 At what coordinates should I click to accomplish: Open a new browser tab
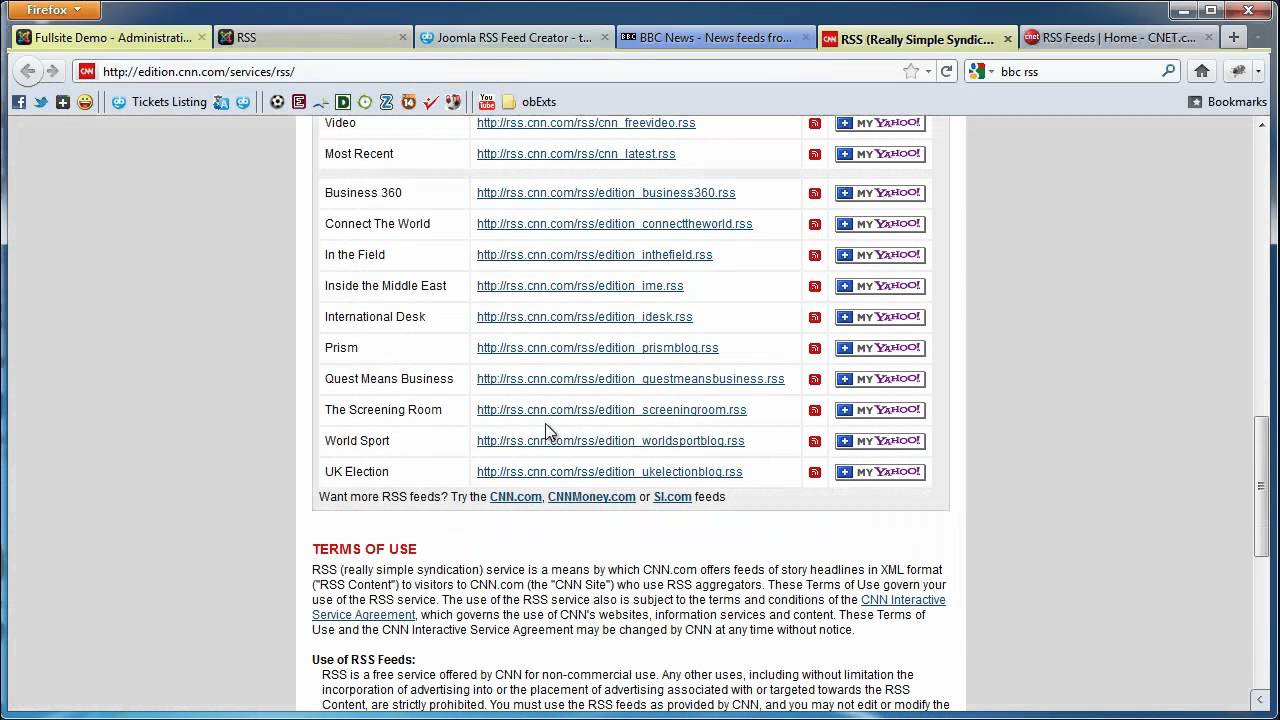(x=1234, y=38)
